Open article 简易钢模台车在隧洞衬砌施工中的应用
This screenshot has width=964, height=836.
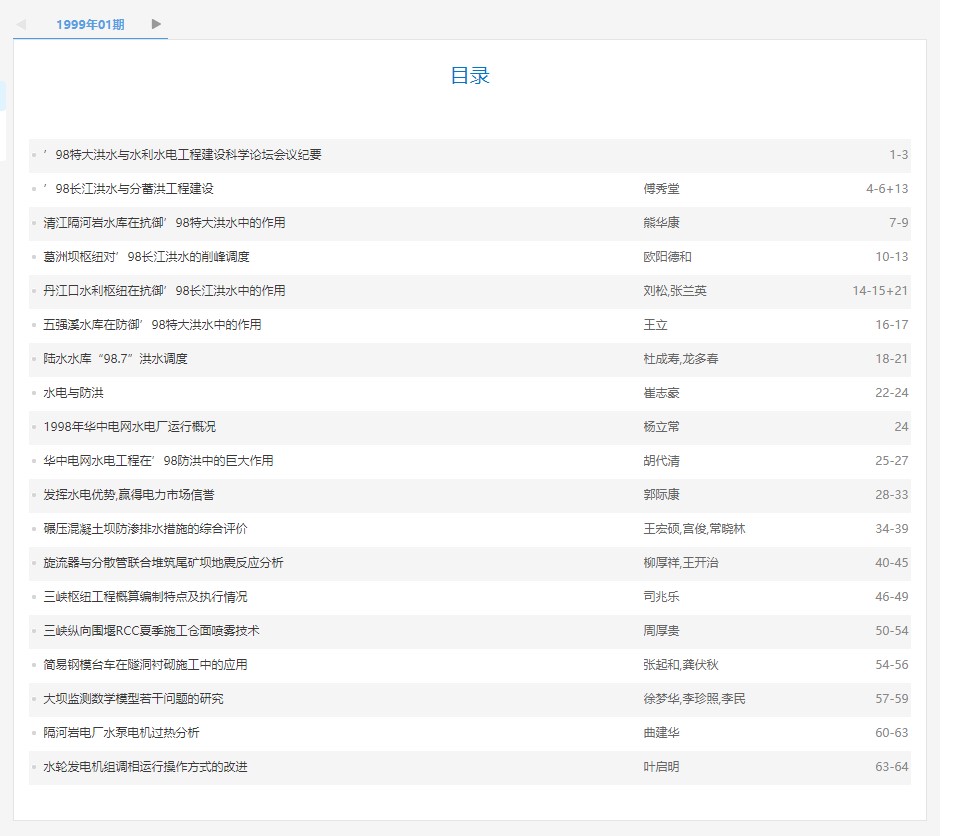(x=145, y=664)
